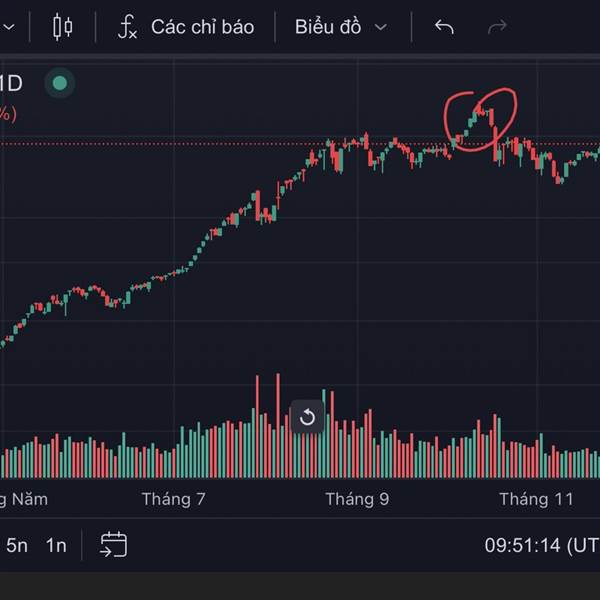Expand the Biểu đồ dropdown chevron
This screenshot has width=600, height=600.
381,27
